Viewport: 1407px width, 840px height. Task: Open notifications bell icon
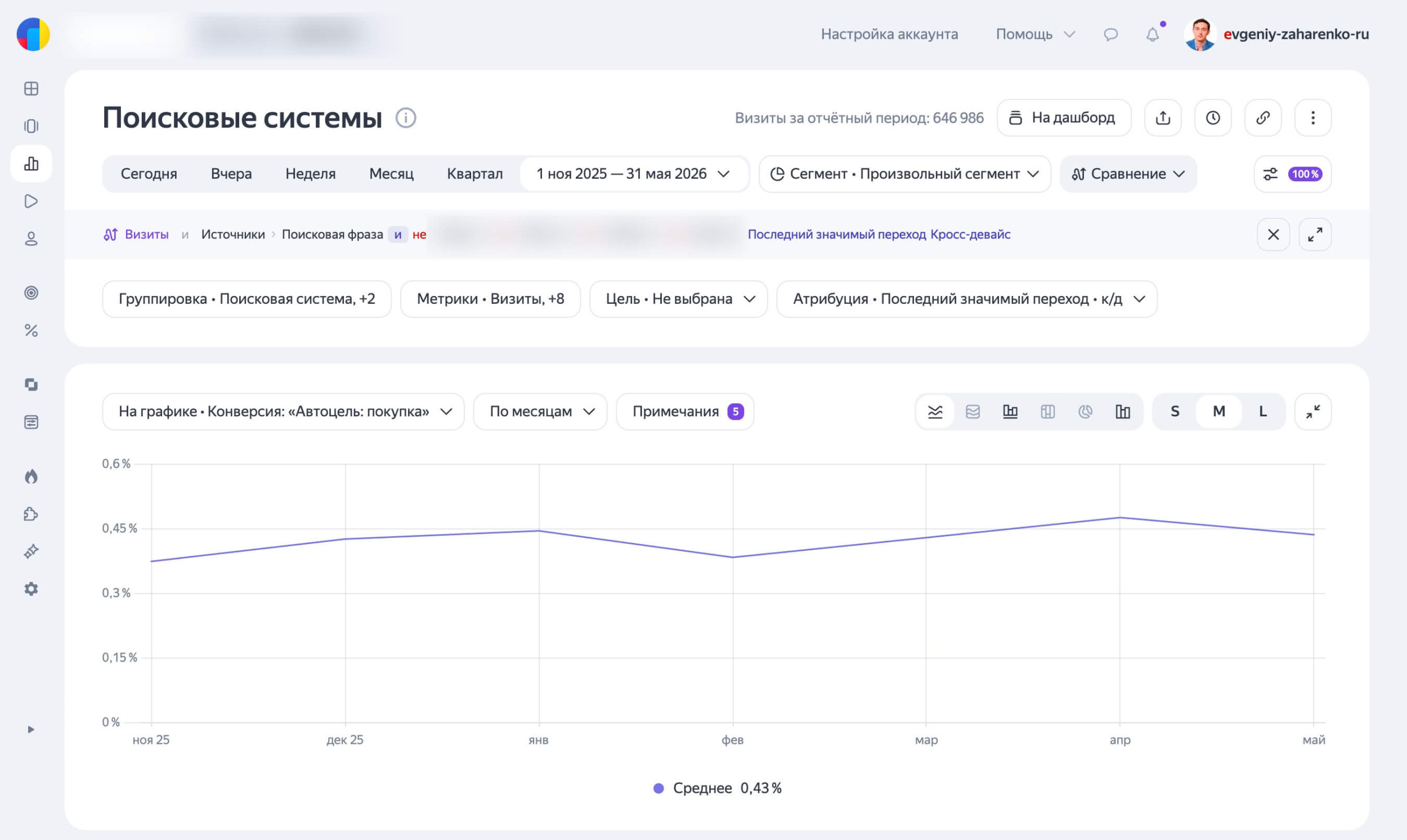pos(1153,34)
